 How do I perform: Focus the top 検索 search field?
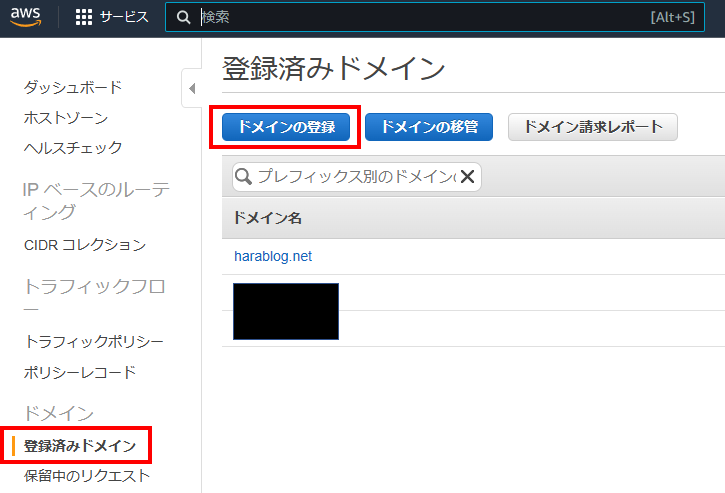pos(435,17)
